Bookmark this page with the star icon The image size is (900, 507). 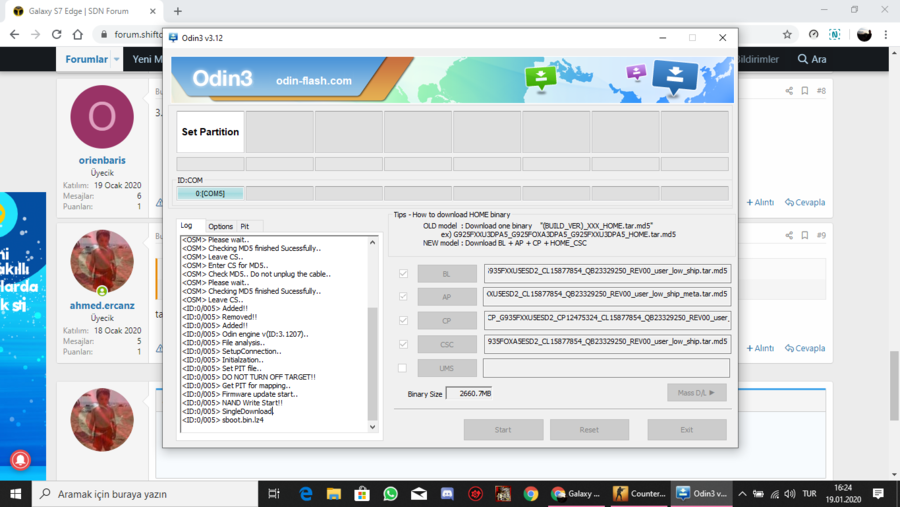(x=787, y=34)
